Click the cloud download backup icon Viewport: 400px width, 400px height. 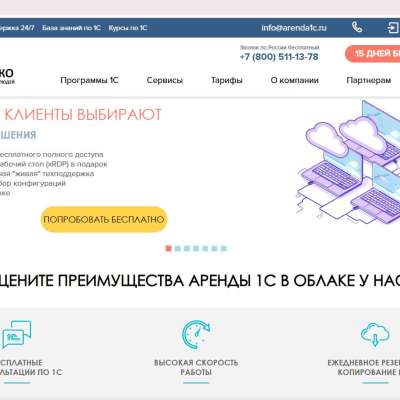(375, 334)
